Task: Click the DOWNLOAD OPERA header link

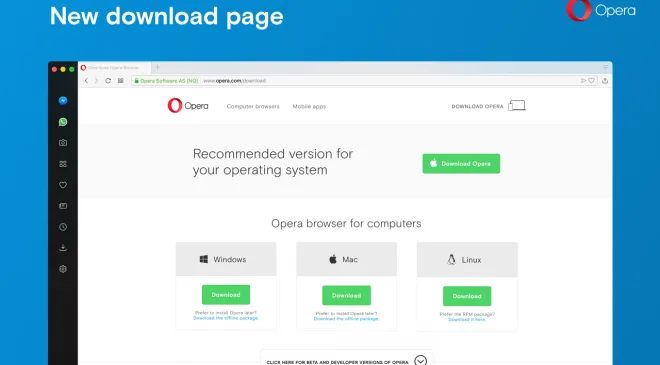Action: (x=477, y=107)
